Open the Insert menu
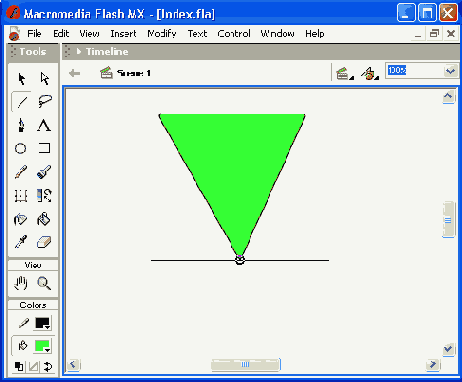The height and width of the screenshot is (382, 462). point(123,34)
